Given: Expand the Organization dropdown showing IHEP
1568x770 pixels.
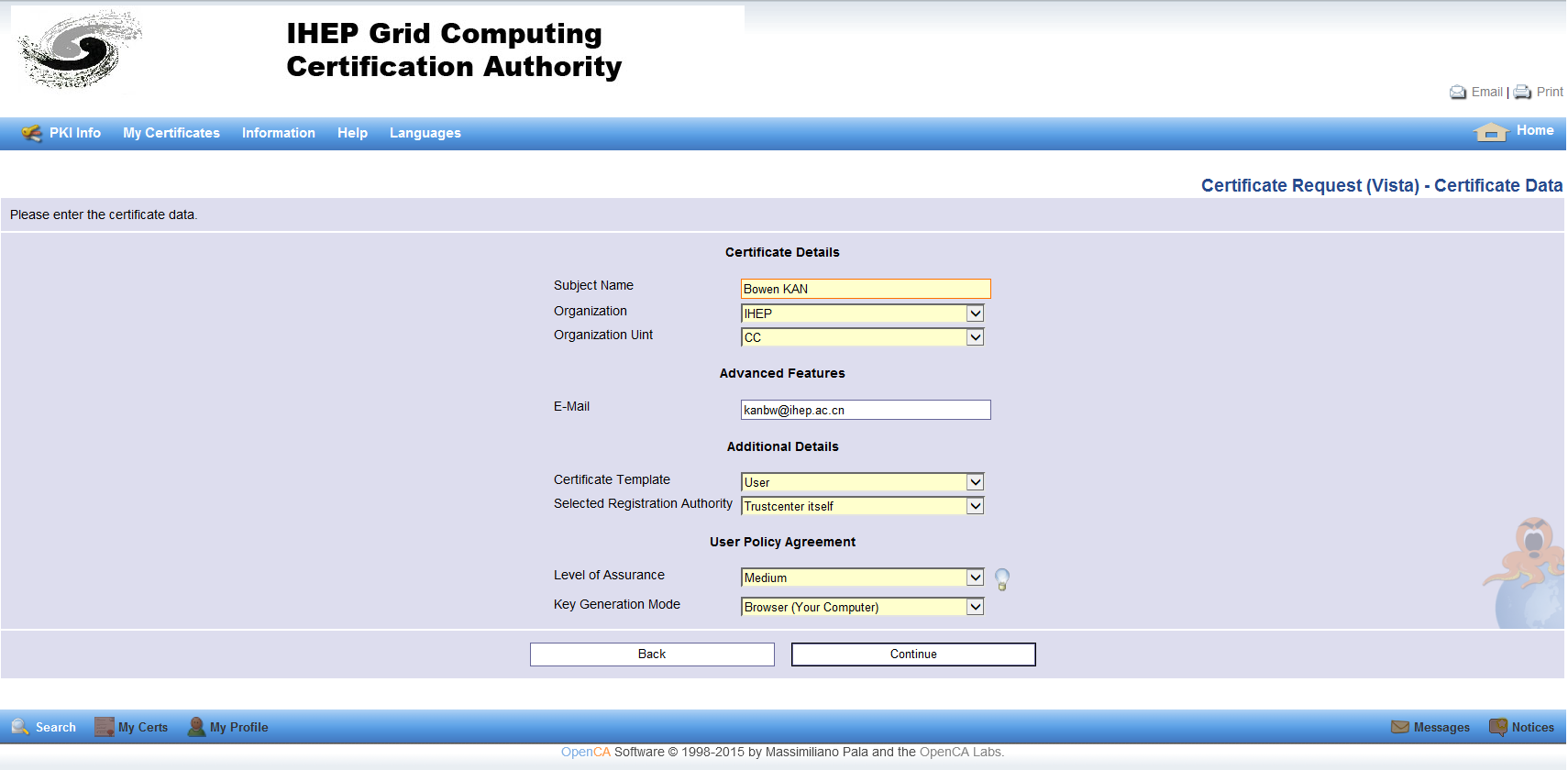Looking at the screenshot, I should 862,313.
